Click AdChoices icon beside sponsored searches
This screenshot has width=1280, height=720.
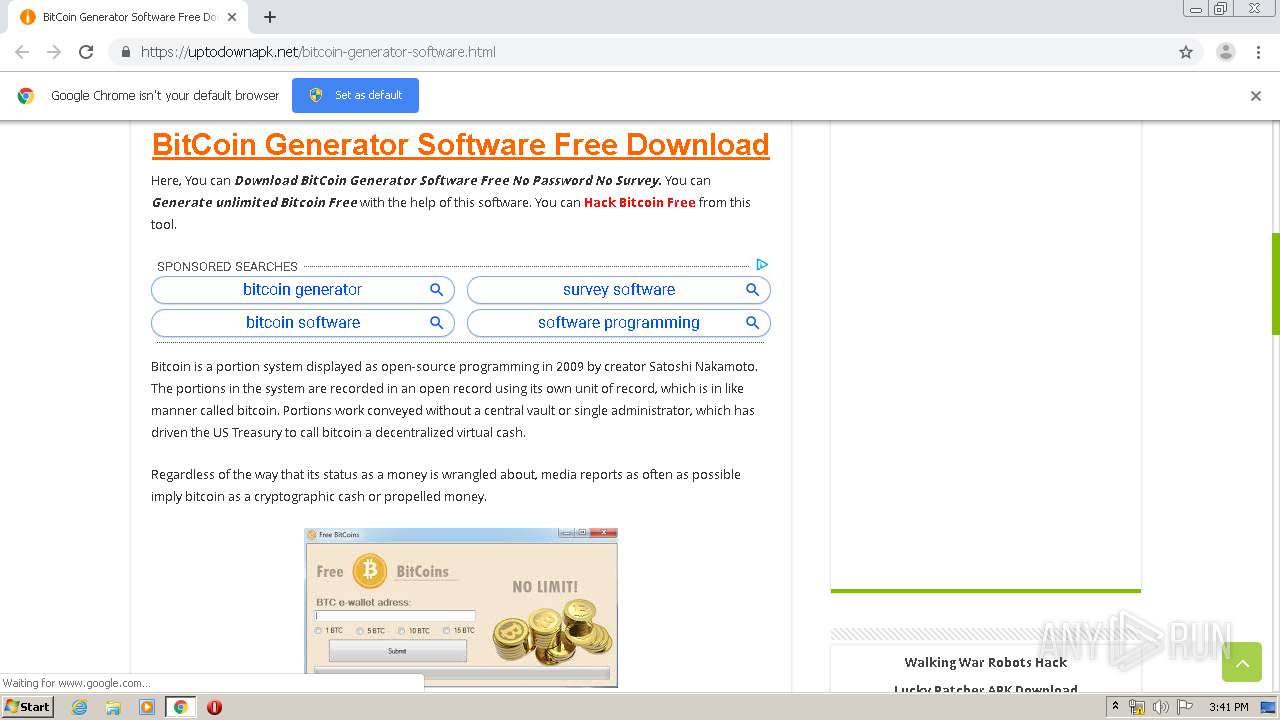pos(762,265)
